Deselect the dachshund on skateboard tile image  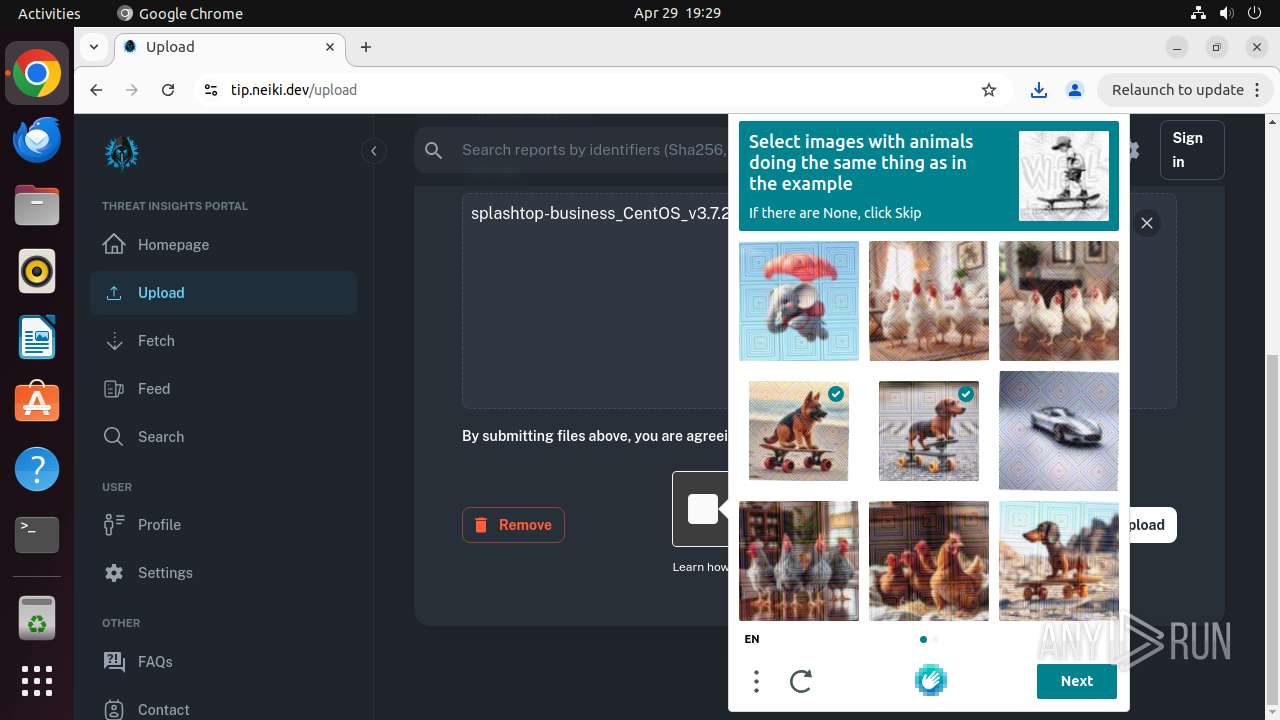929,431
